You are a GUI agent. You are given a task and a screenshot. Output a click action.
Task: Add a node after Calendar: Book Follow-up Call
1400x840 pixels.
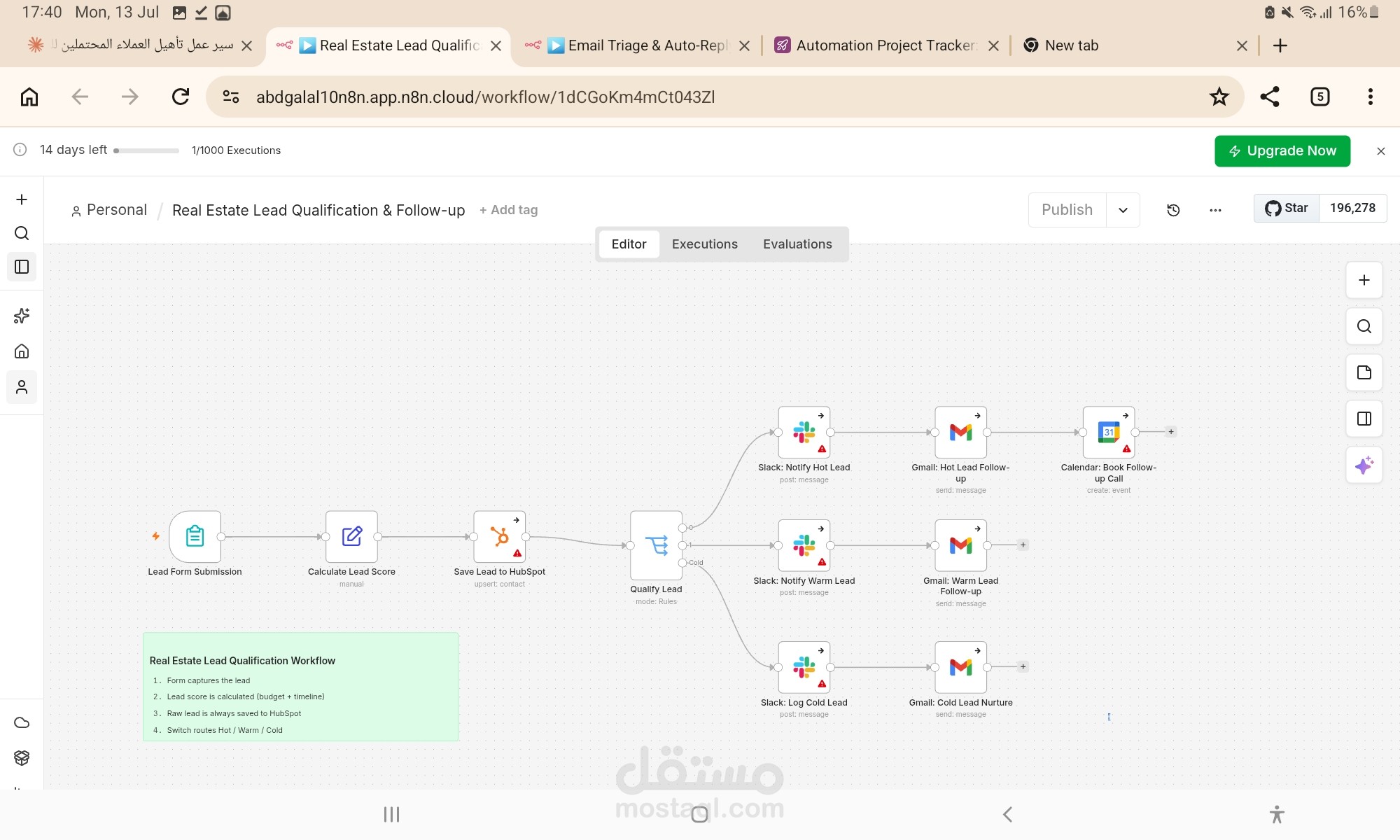click(x=1171, y=432)
